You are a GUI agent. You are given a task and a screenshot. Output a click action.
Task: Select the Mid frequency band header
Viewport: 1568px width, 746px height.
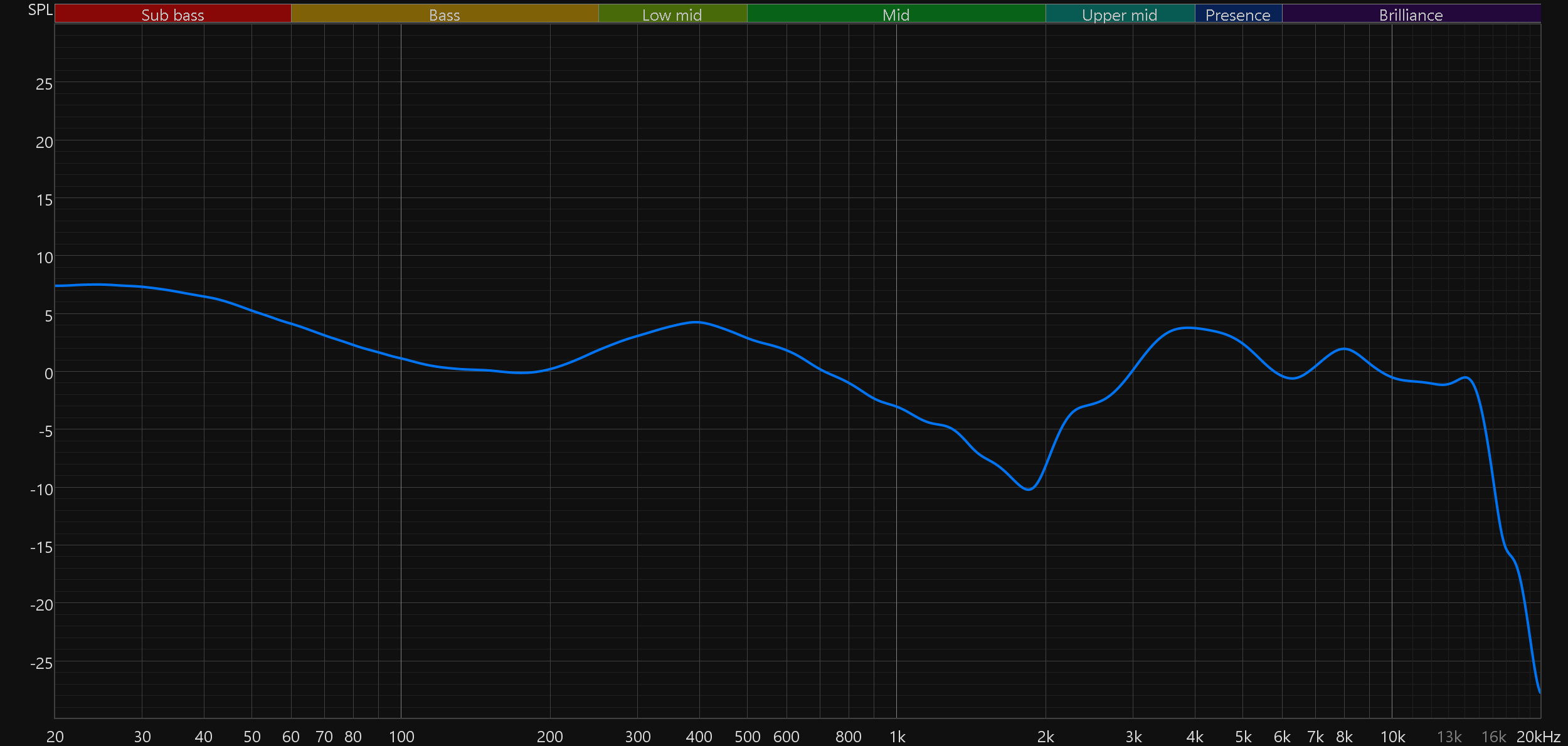coord(896,14)
